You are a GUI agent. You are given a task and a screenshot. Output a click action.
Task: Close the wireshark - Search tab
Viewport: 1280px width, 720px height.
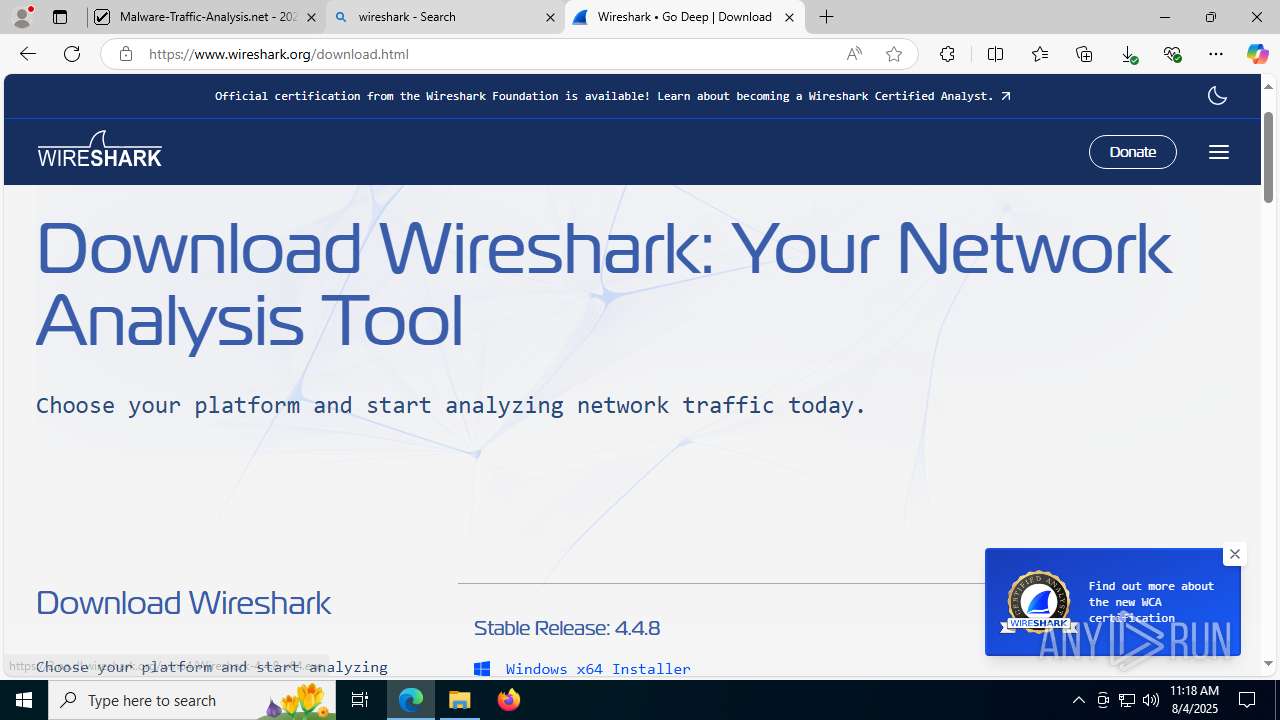point(550,17)
